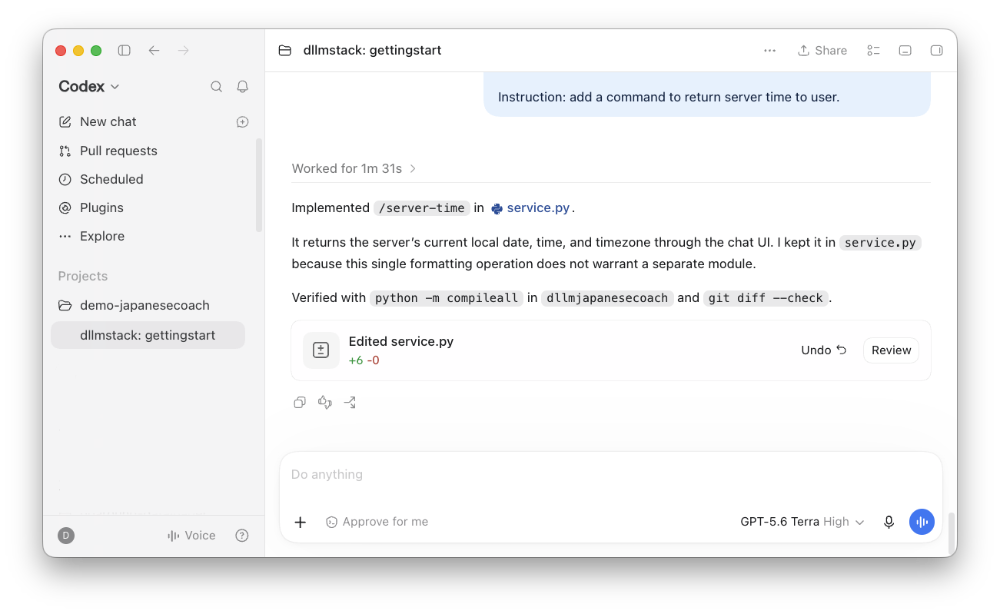Click the microphone dictation icon
Image resolution: width=1000 pixels, height=614 pixels.
pyautogui.click(x=889, y=522)
